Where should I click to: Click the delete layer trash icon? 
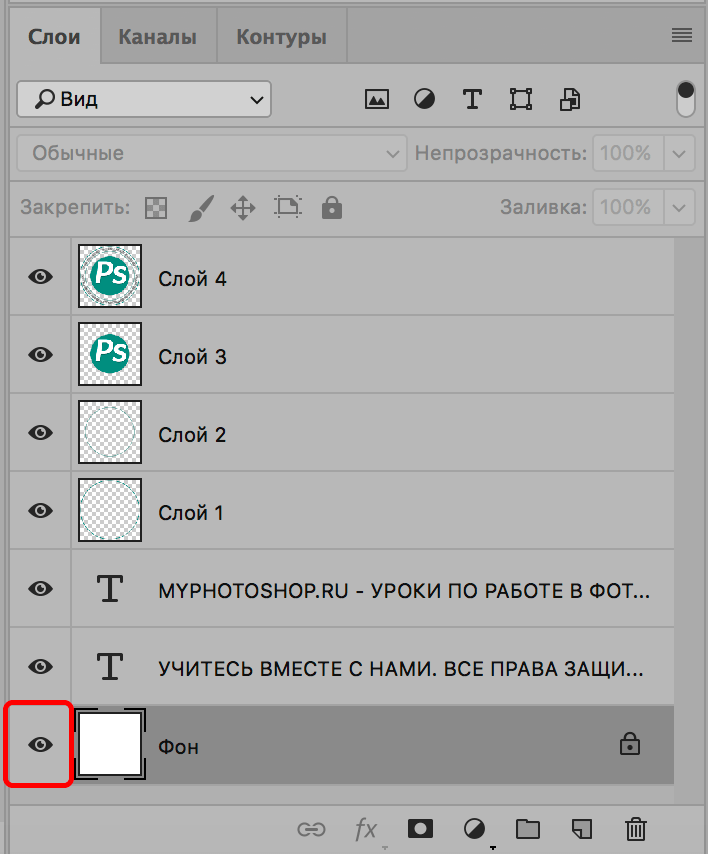coord(635,829)
